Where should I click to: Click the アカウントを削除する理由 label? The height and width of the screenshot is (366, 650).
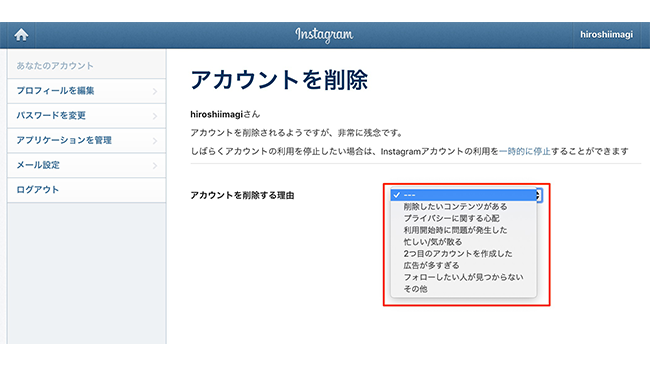pos(242,195)
